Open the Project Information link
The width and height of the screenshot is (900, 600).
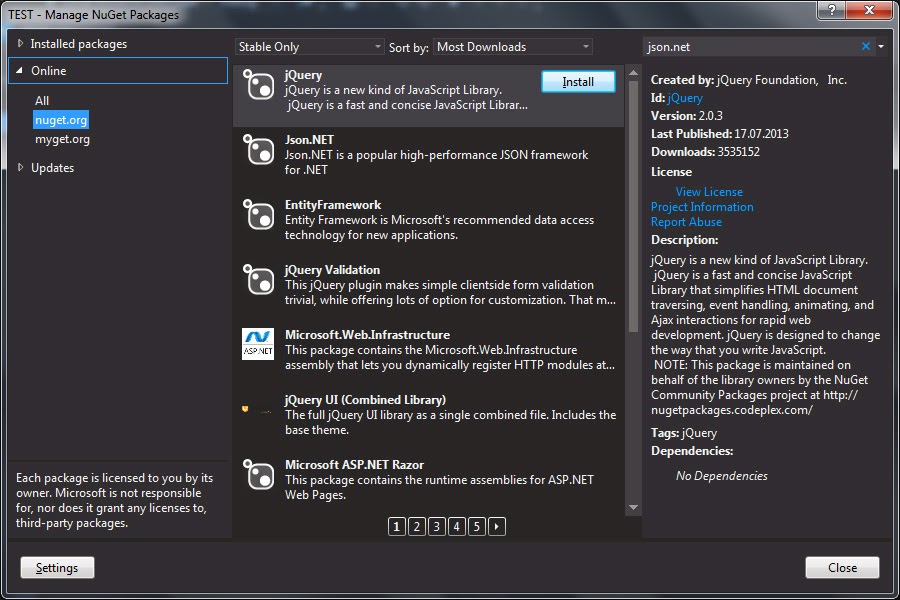coord(702,207)
